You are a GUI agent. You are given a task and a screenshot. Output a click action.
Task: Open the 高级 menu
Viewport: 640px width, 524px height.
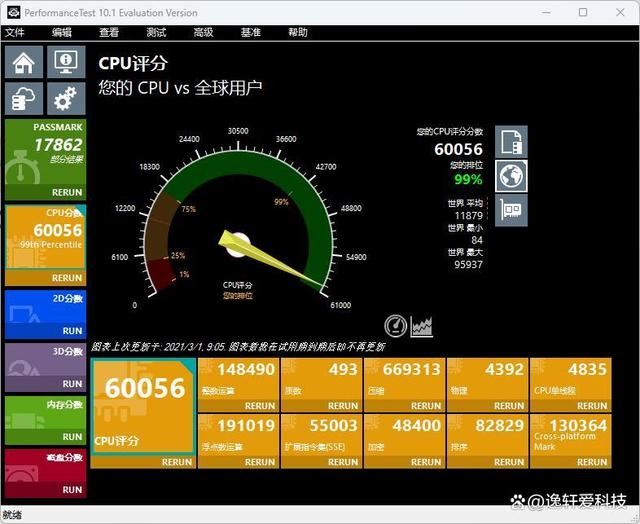pos(203,32)
